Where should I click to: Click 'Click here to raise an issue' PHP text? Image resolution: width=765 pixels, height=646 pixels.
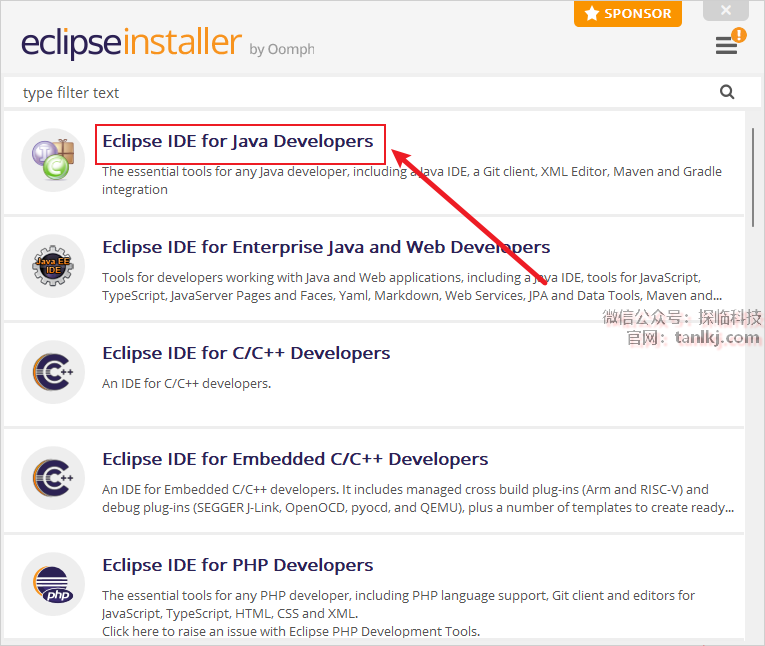[291, 631]
